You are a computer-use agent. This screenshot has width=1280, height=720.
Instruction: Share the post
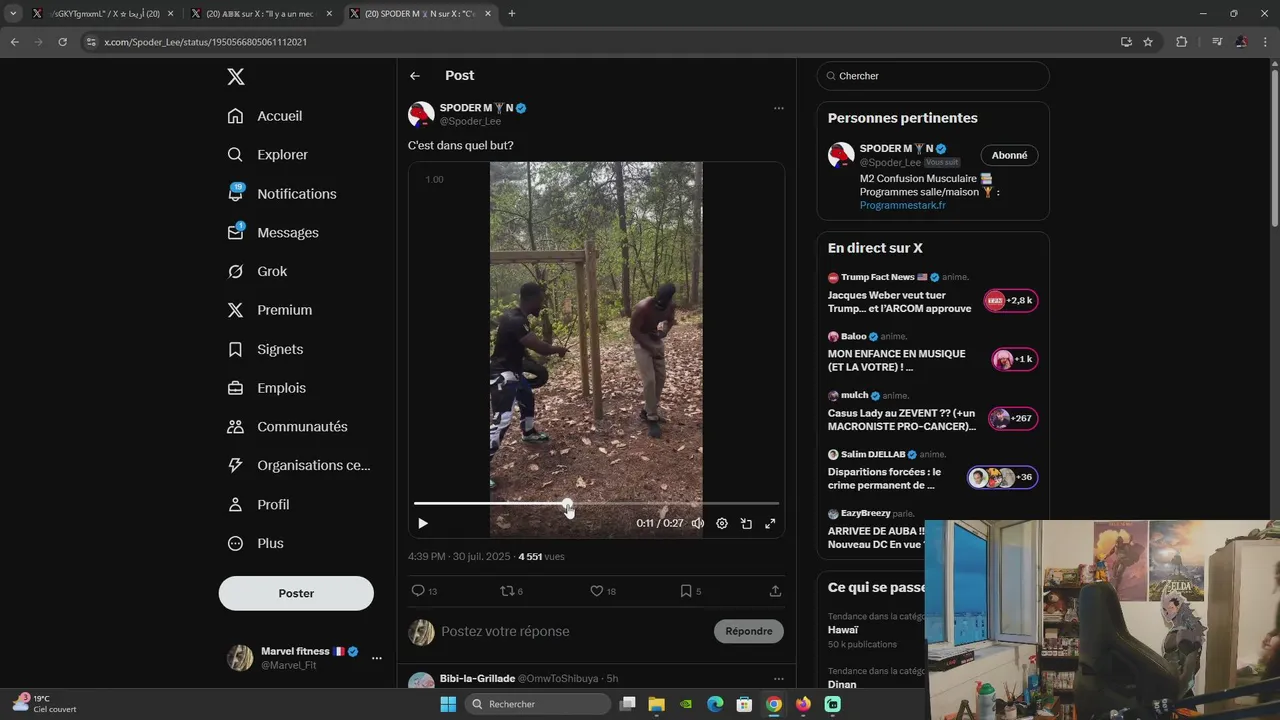click(775, 591)
